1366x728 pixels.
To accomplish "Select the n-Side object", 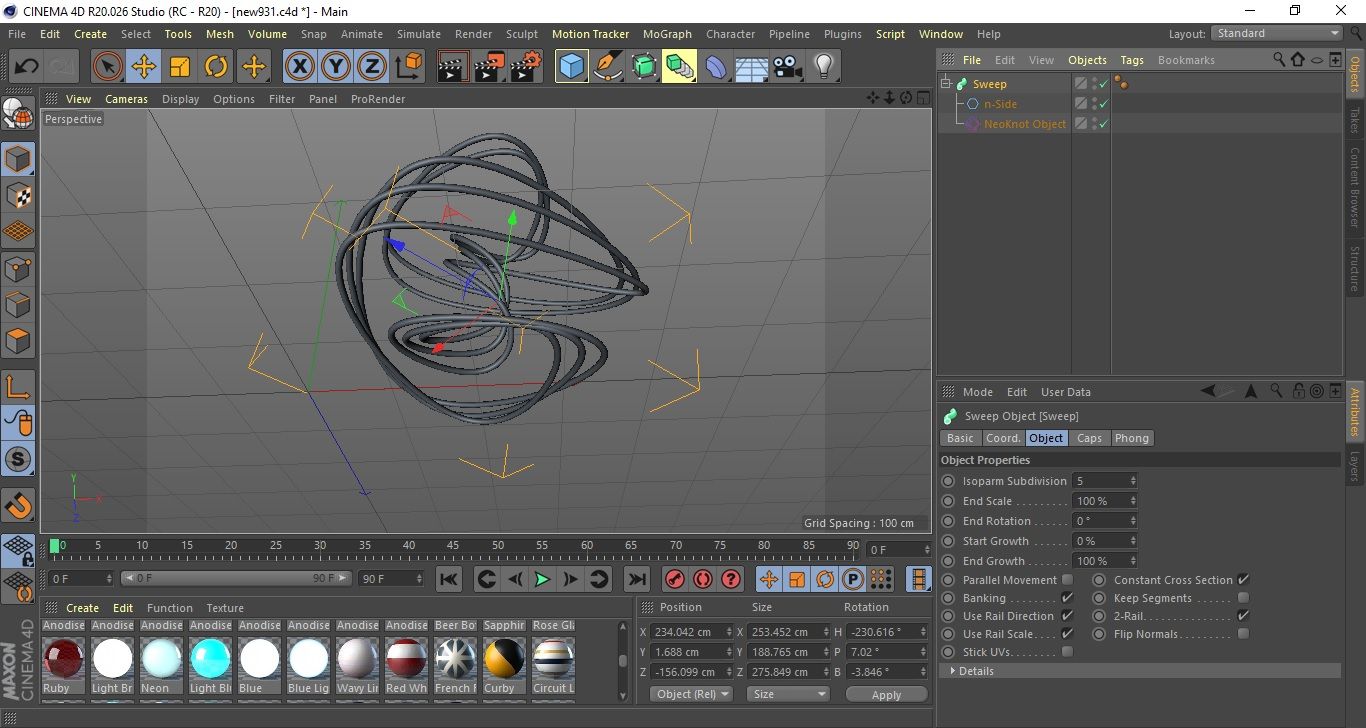I will click(x=1000, y=104).
